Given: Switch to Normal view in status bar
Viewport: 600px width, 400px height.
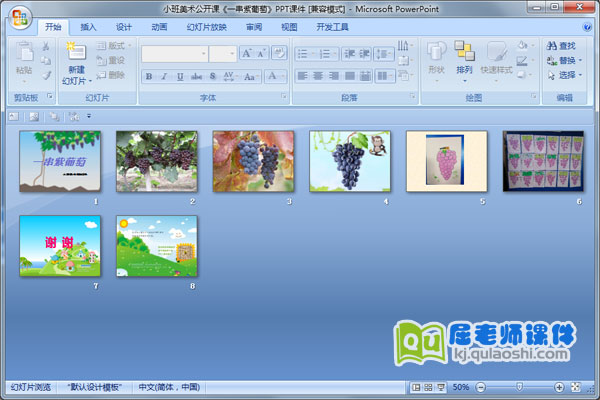Looking at the screenshot, I should 416,387.
